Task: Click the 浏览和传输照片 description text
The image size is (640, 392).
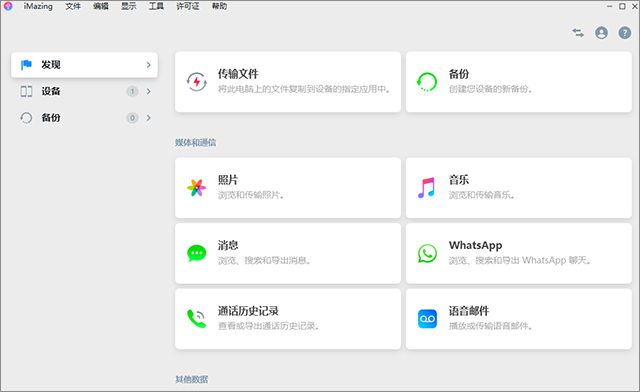Action: (x=251, y=195)
